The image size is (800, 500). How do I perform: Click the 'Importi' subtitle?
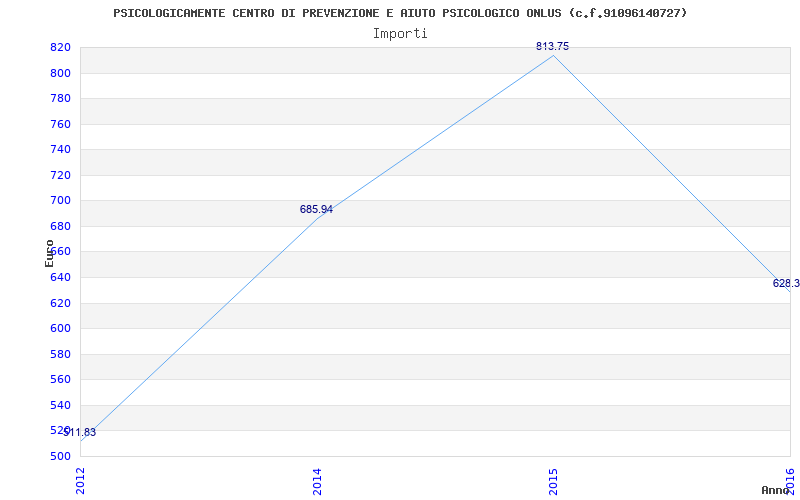[400, 34]
